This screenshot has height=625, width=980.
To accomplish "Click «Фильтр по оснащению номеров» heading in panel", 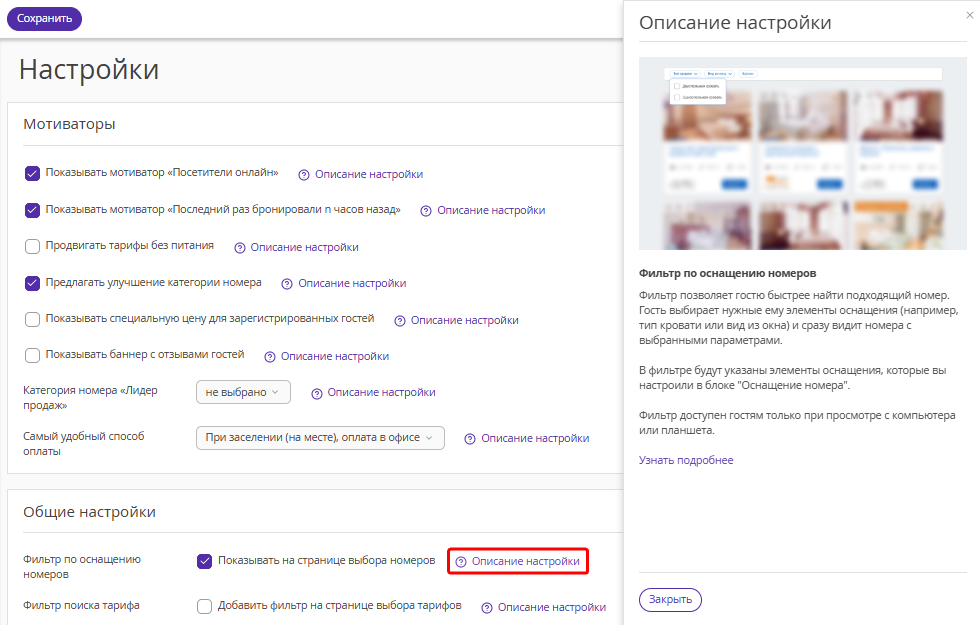I will 728,274.
